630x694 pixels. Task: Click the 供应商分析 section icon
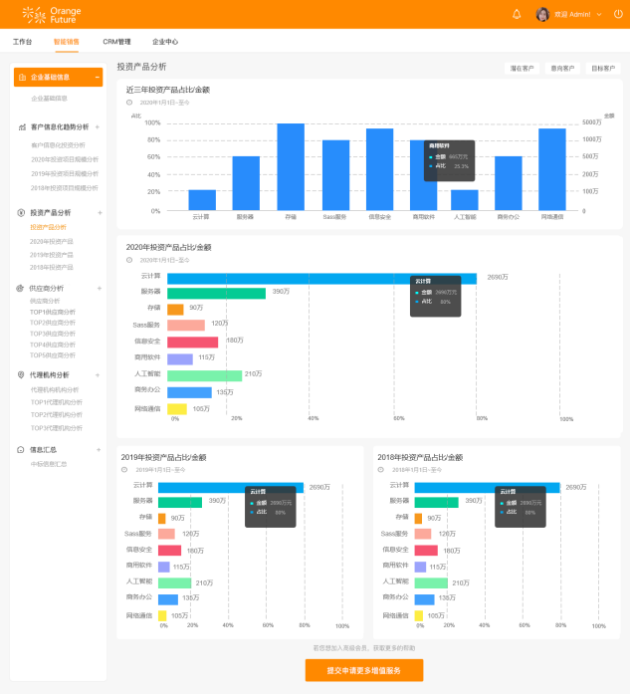click(x=21, y=288)
